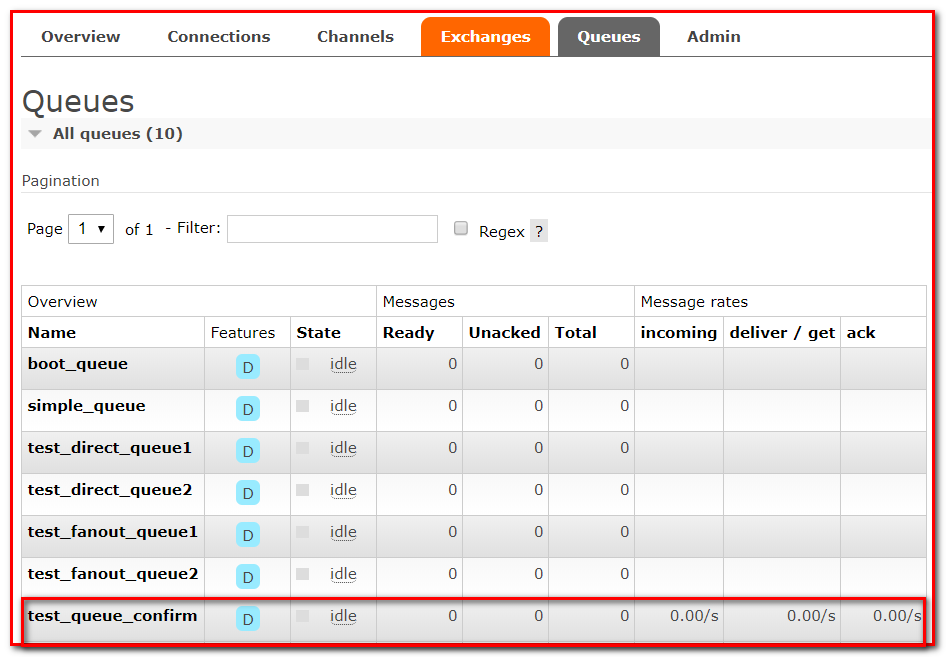Click the D durable badge for simple_queue

(248, 409)
